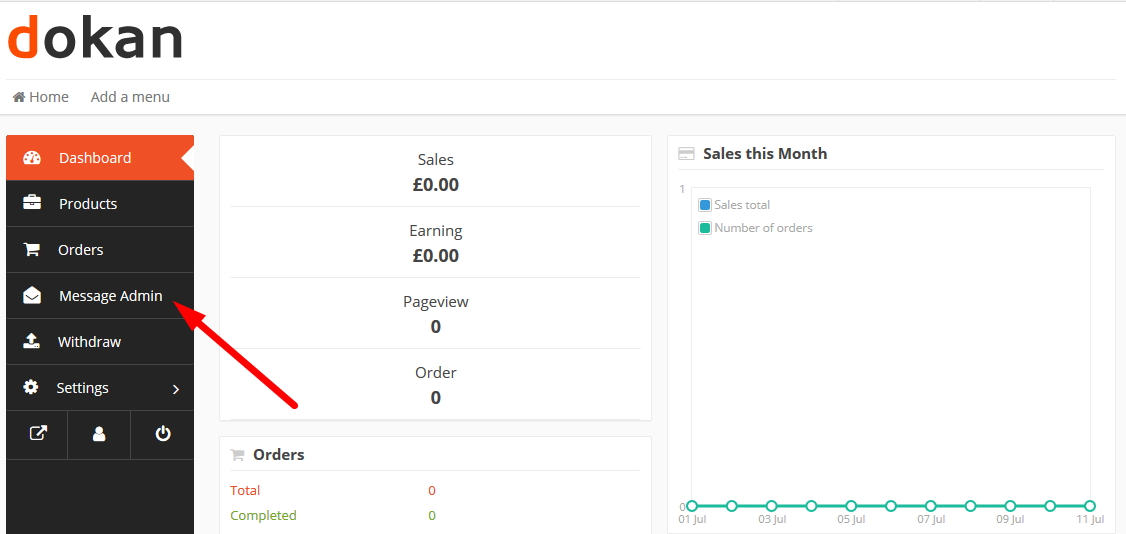
Task: Click the Total orders count 0
Action: coord(432,491)
